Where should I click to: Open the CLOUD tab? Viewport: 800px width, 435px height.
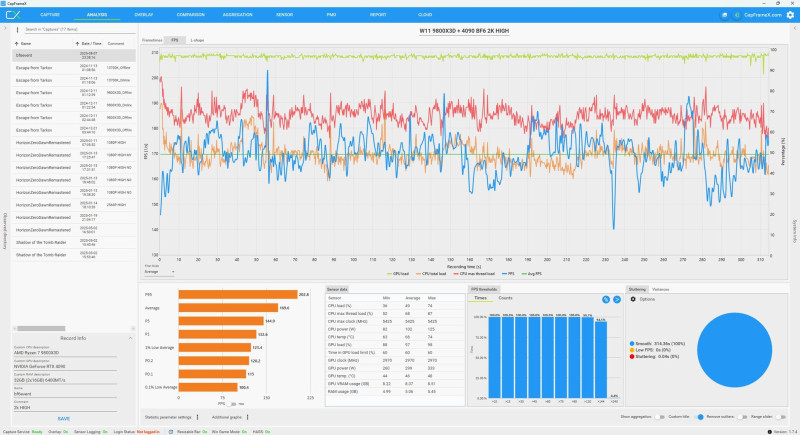(x=425, y=15)
